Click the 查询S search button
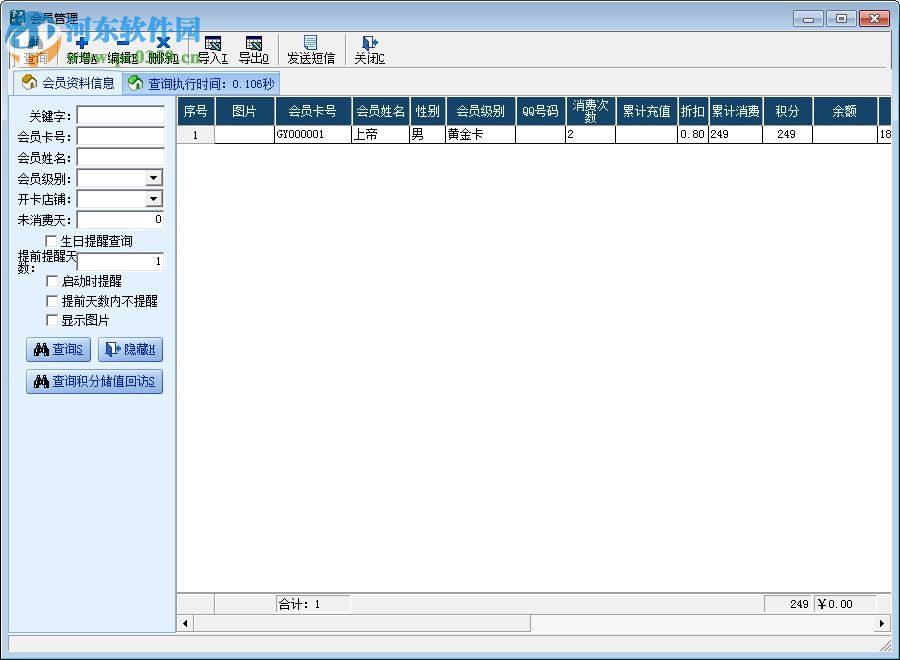The height and width of the screenshot is (660, 900). coord(59,350)
